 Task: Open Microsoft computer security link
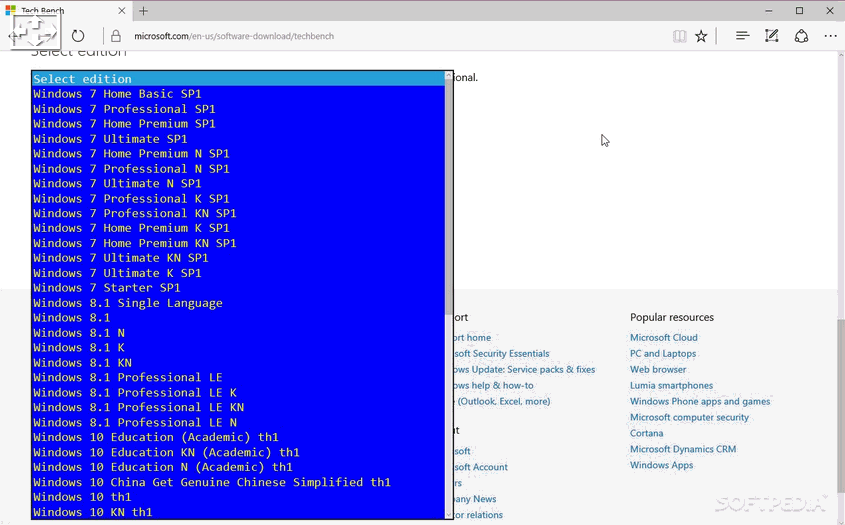pos(689,417)
